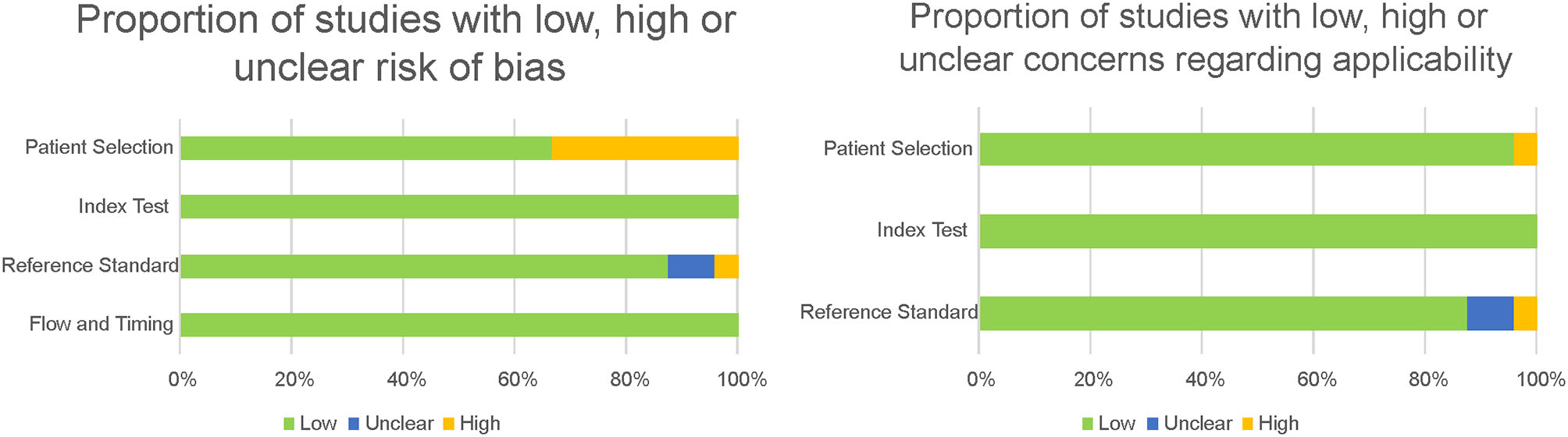
Task: Click the blue Unclear legend swatch in the applicability chart
Action: tap(1153, 424)
